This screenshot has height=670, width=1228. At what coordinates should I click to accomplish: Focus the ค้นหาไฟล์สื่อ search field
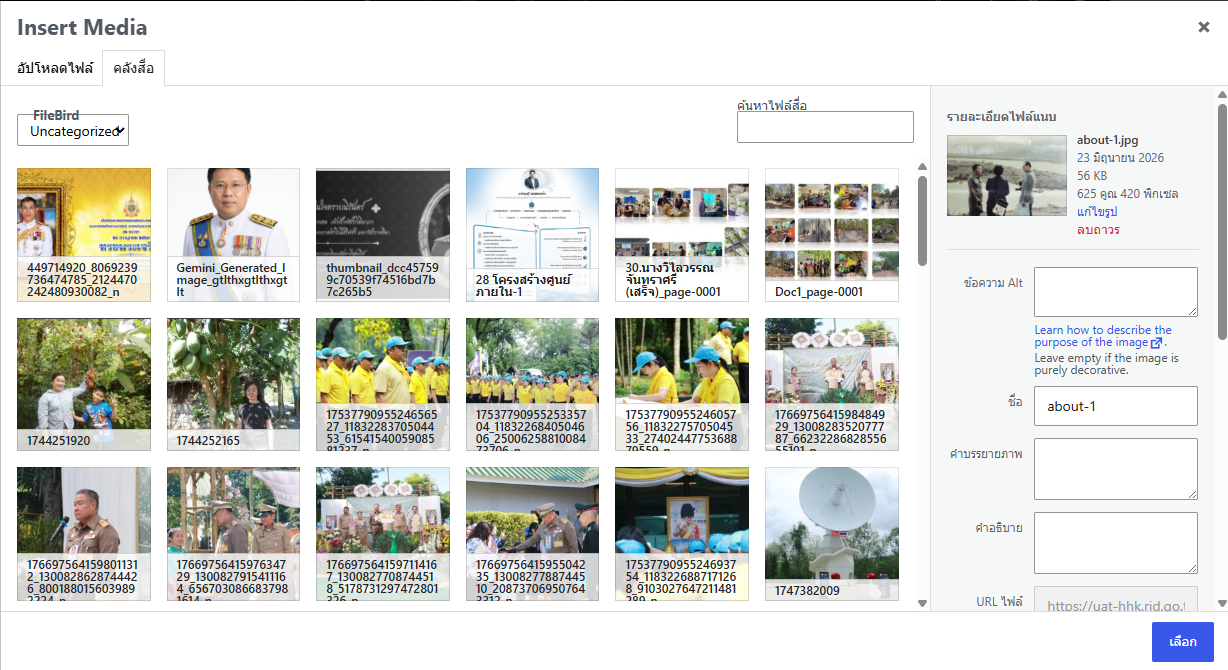point(825,127)
